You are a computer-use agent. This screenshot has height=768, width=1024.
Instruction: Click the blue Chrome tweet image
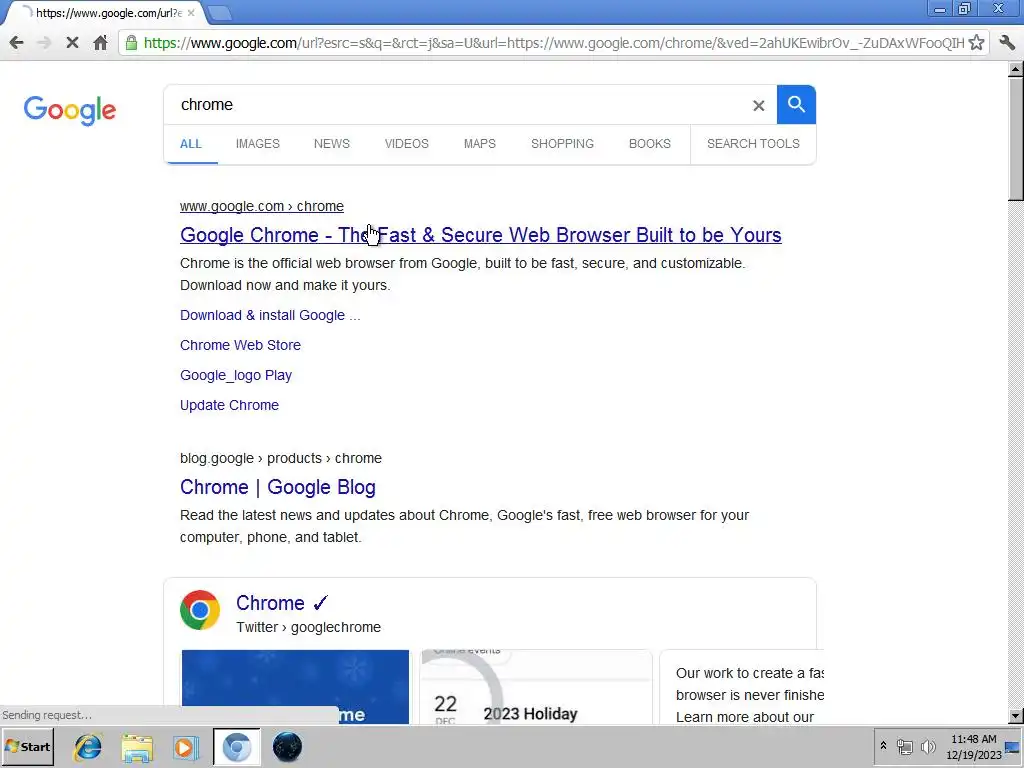pos(295,687)
